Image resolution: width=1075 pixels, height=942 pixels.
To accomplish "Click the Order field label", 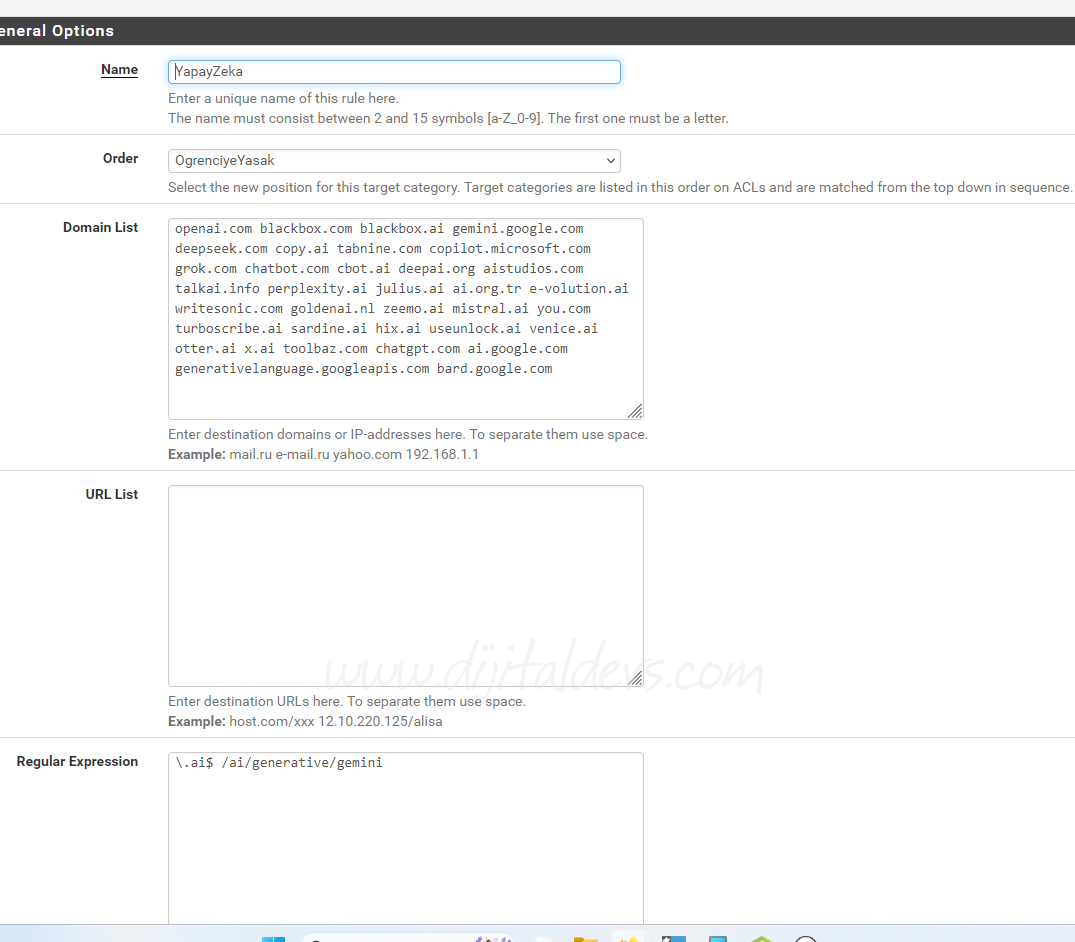I will 121,158.
